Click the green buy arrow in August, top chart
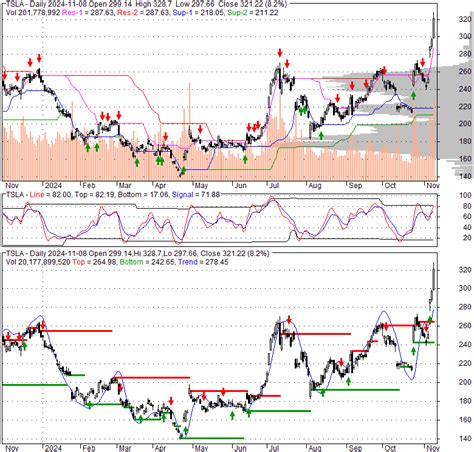Image resolution: width=474 pixels, height=452 pixels. pyautogui.click(x=321, y=136)
